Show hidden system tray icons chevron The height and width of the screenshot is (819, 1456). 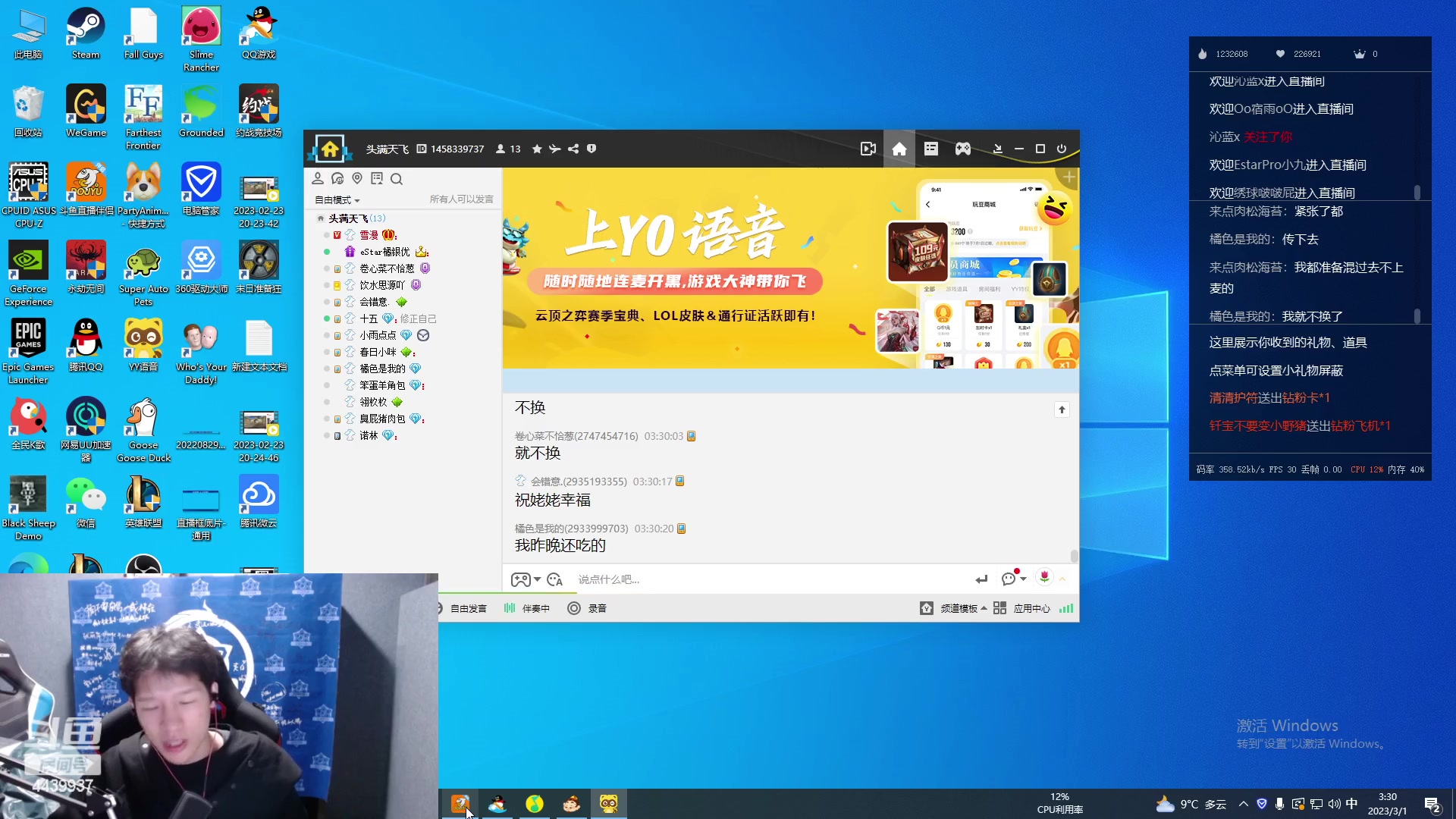[x=1244, y=804]
